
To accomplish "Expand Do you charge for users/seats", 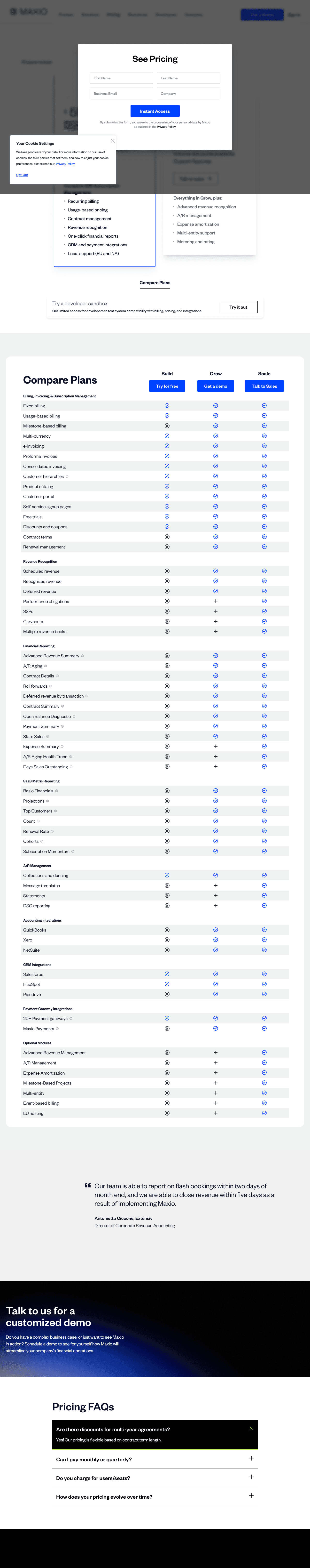I will tap(251, 1477).
